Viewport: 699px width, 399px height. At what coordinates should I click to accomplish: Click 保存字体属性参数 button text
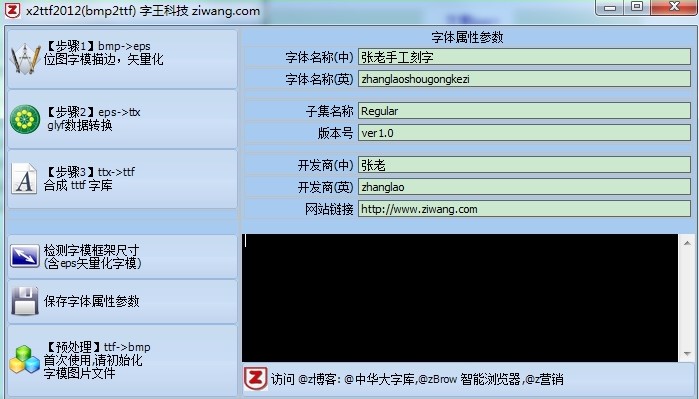pos(91,301)
